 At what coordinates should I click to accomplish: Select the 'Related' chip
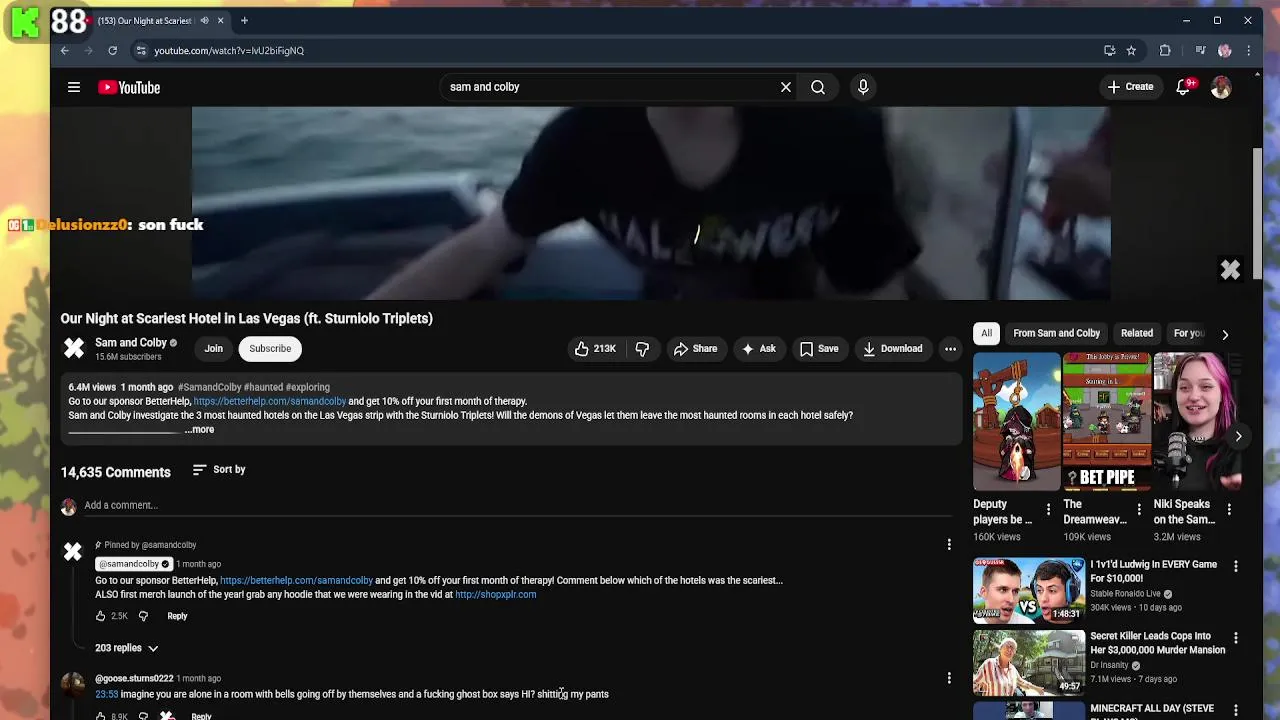[x=1136, y=333]
